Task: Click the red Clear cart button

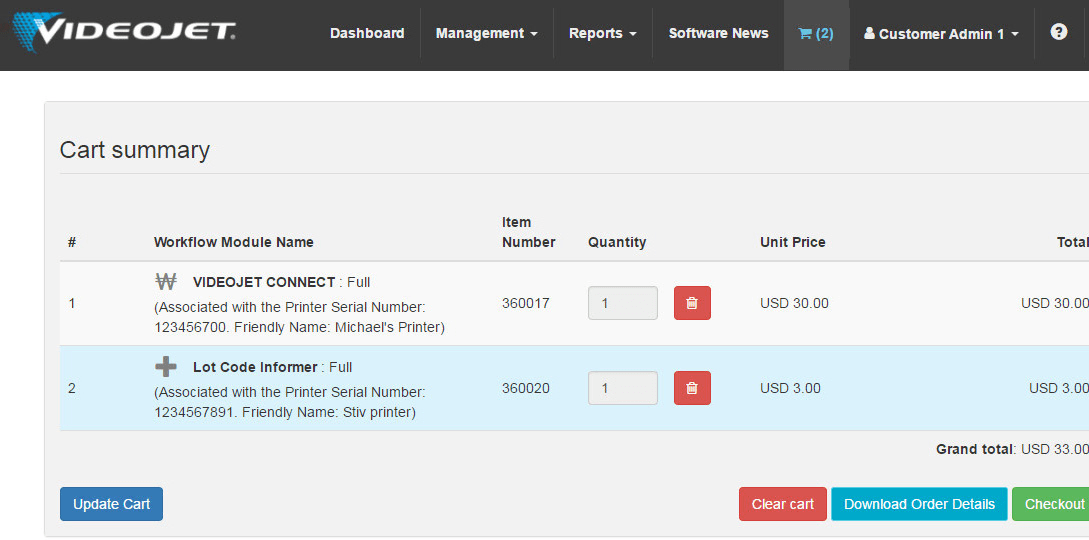Action: pos(783,504)
